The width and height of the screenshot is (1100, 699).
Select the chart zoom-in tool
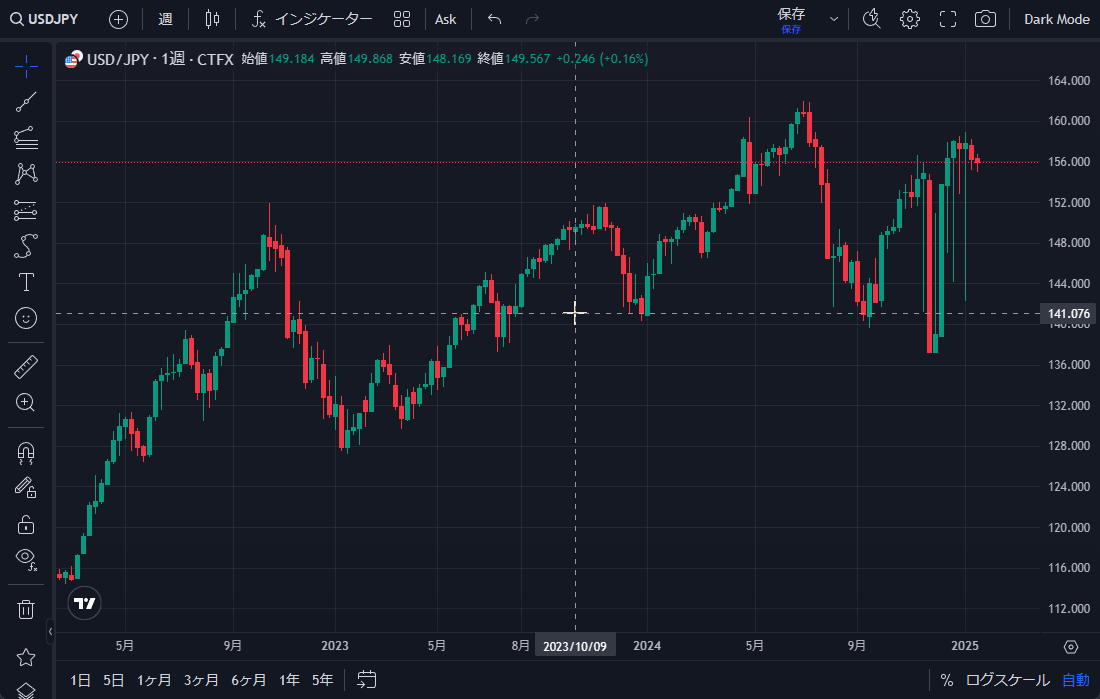click(26, 403)
